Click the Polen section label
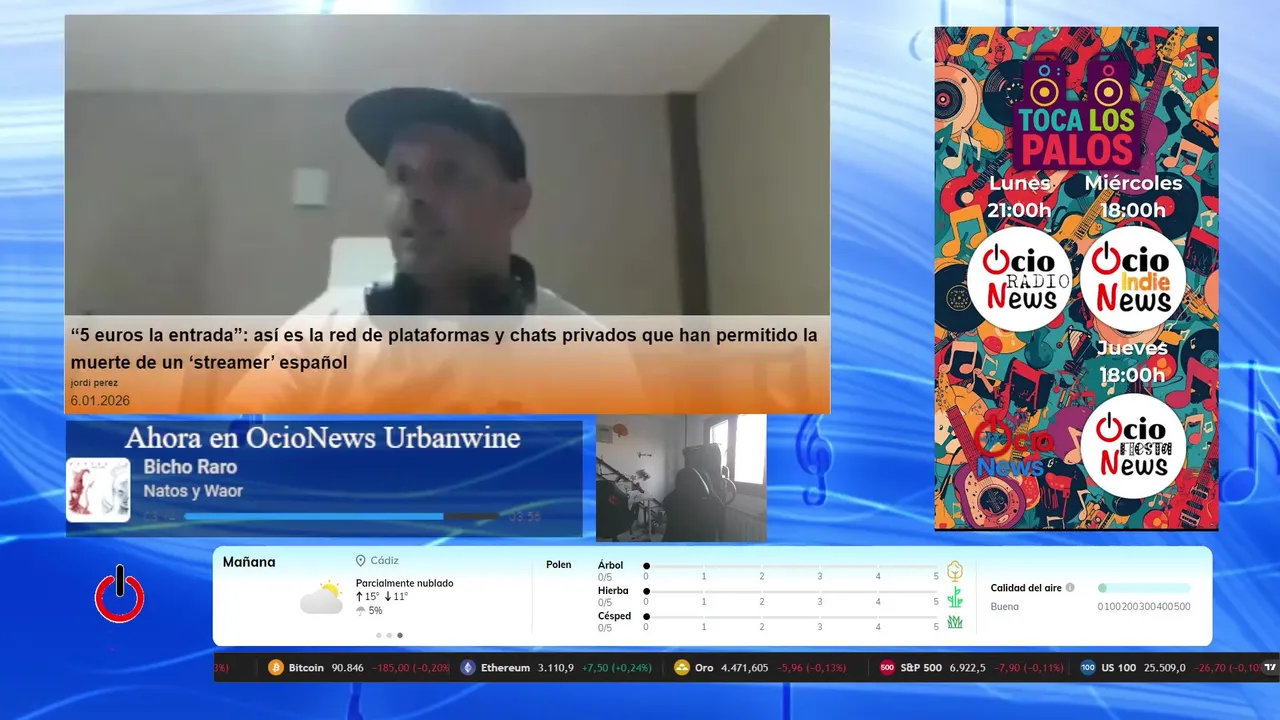The width and height of the screenshot is (1280, 720). pos(559,565)
